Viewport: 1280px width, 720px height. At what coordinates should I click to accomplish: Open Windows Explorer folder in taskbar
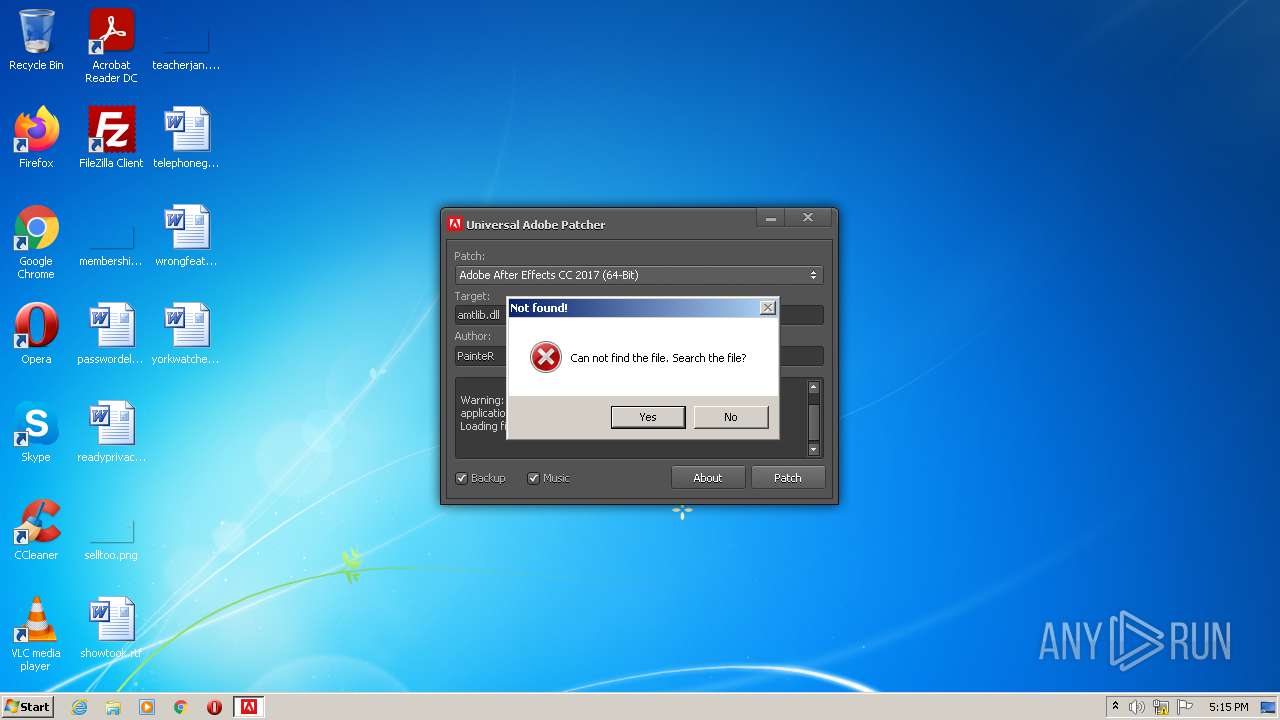pos(113,707)
